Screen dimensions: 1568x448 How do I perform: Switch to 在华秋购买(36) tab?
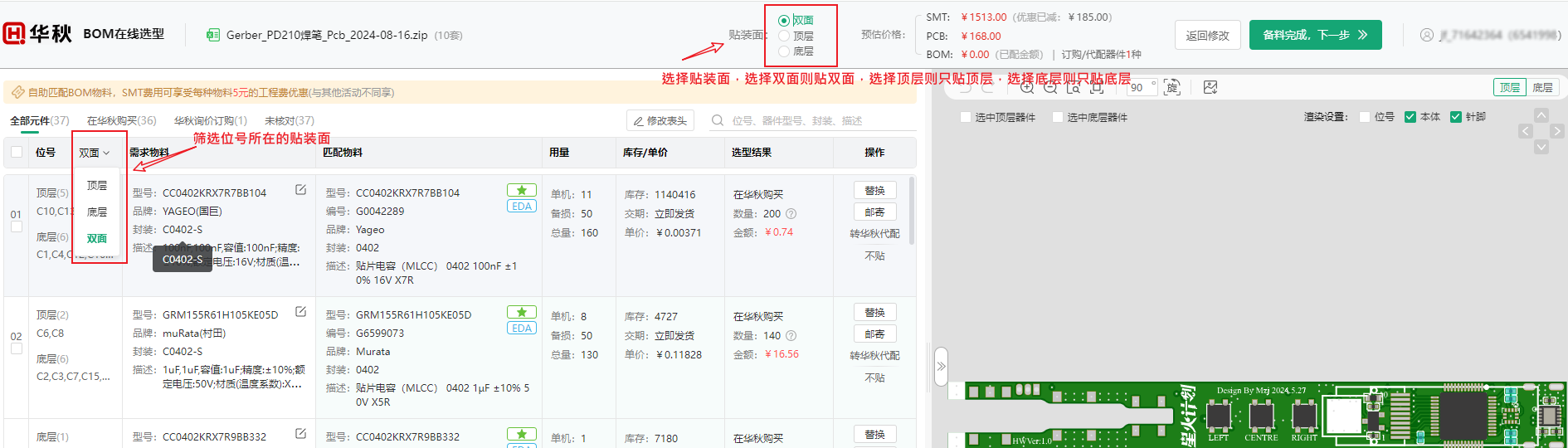pyautogui.click(x=122, y=121)
